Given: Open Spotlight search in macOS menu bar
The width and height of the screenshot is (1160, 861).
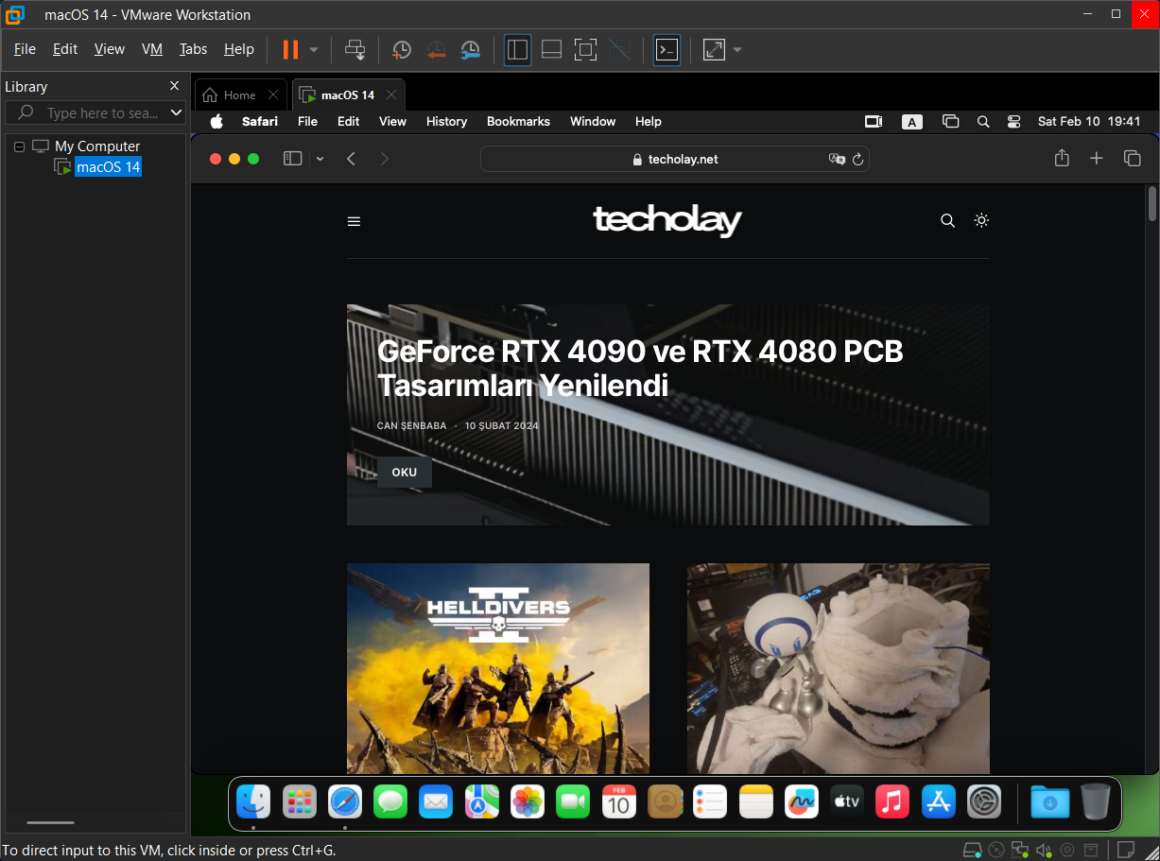Looking at the screenshot, I should (983, 121).
